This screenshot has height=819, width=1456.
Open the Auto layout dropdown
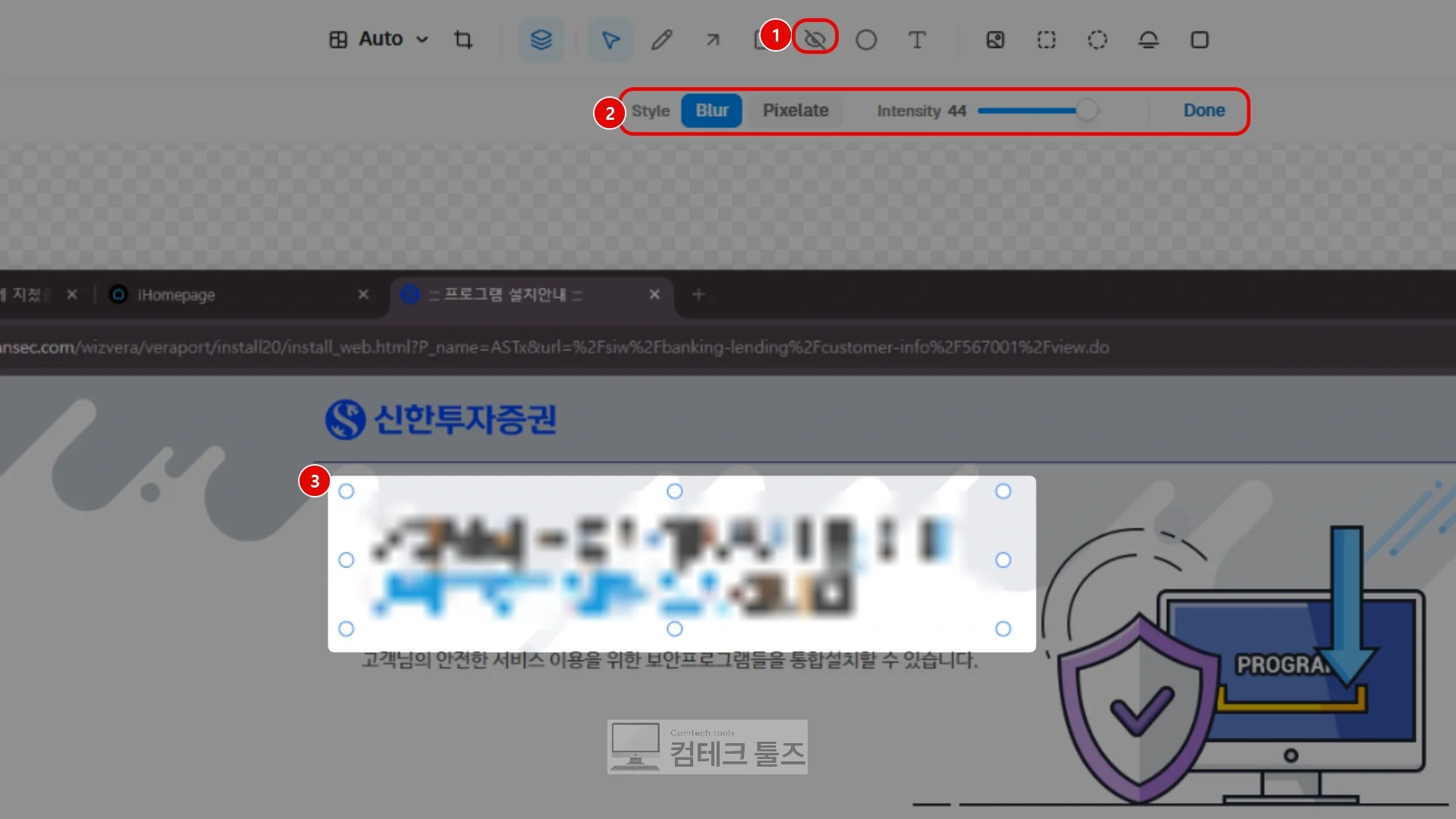tap(379, 39)
